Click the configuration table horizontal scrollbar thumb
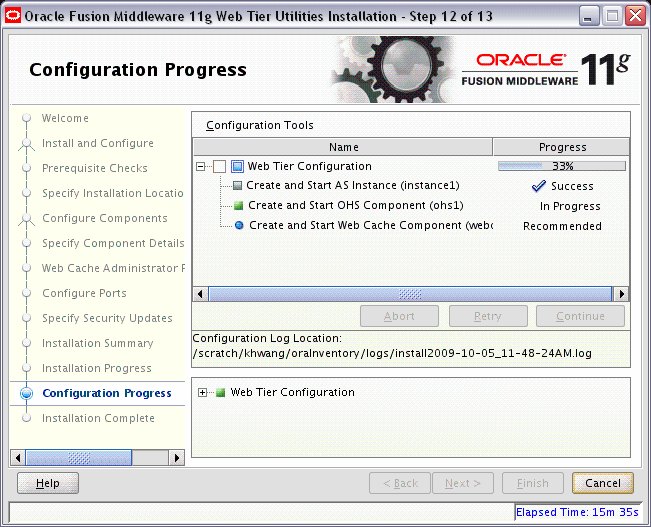651x527 pixels. point(410,294)
